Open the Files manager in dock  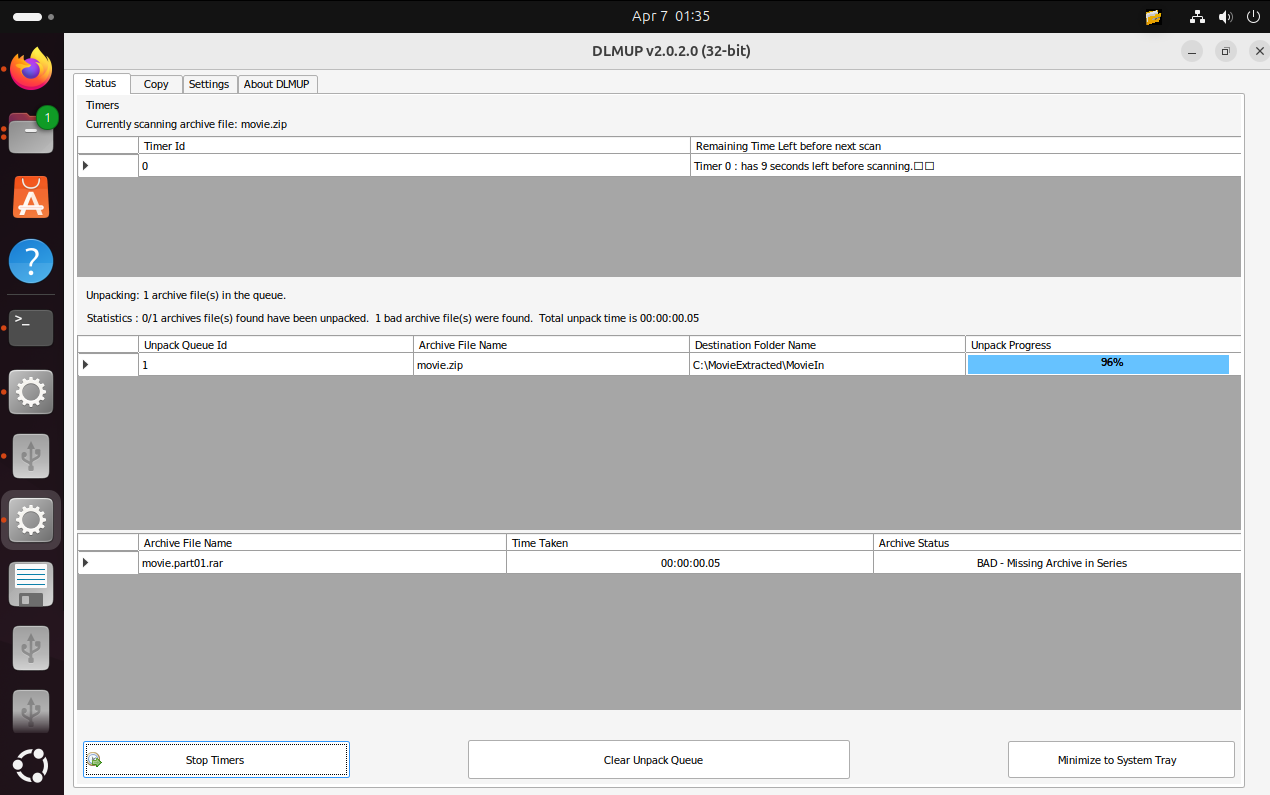31,133
